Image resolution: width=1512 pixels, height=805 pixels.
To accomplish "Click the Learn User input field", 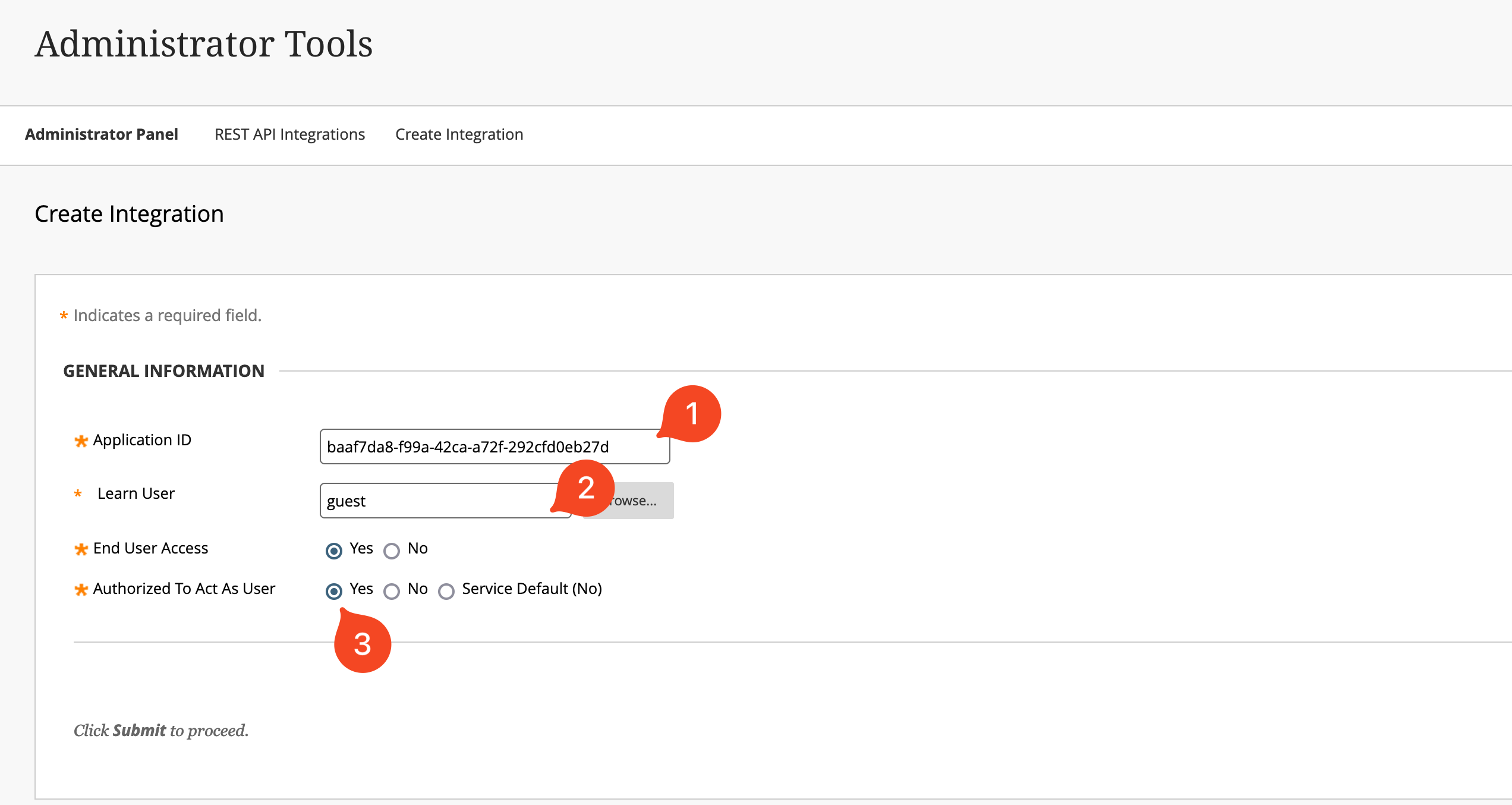I will (445, 501).
